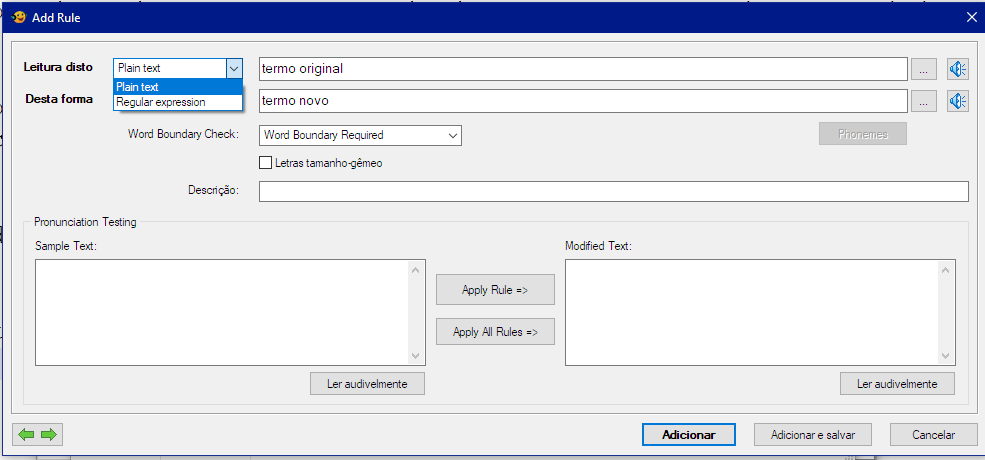Click speaker icon beside 'termo novo' field
The height and width of the screenshot is (460, 985).
pos(958,101)
